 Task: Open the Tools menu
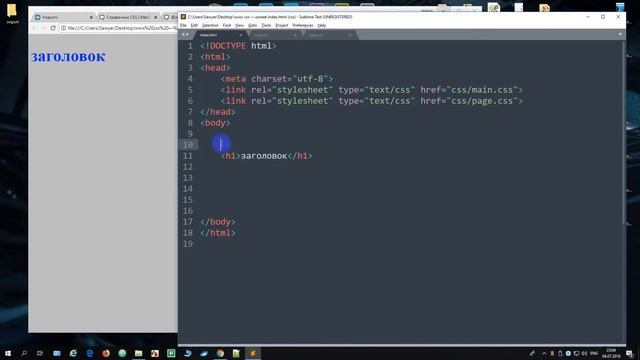pyautogui.click(x=266, y=25)
